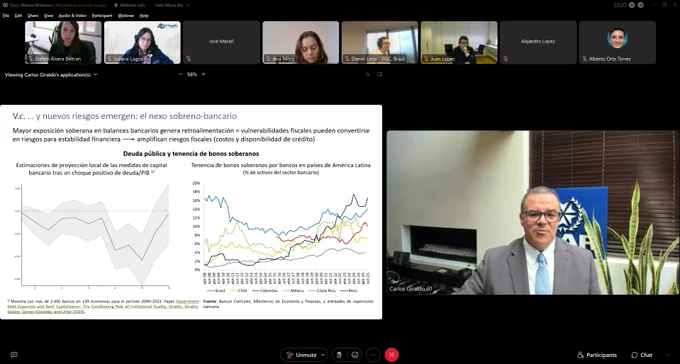Click muted mic icon on Juan Lopez tile
Screen dimensions: 680x364
pyautogui.click(x=426, y=59)
